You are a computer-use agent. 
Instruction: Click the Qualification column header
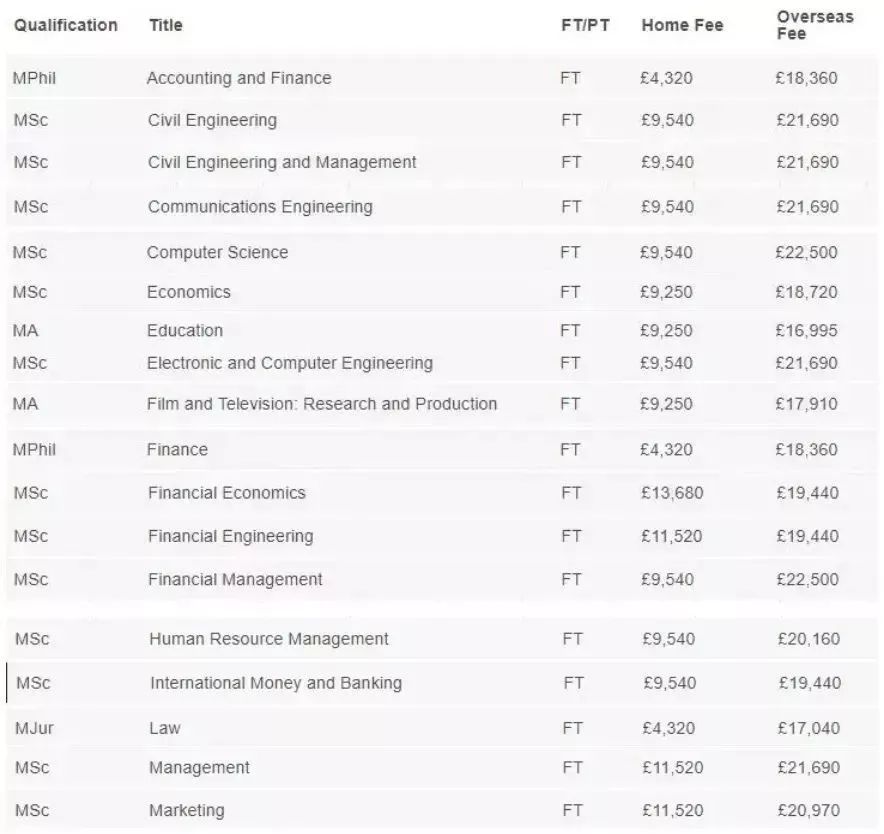click(x=65, y=25)
